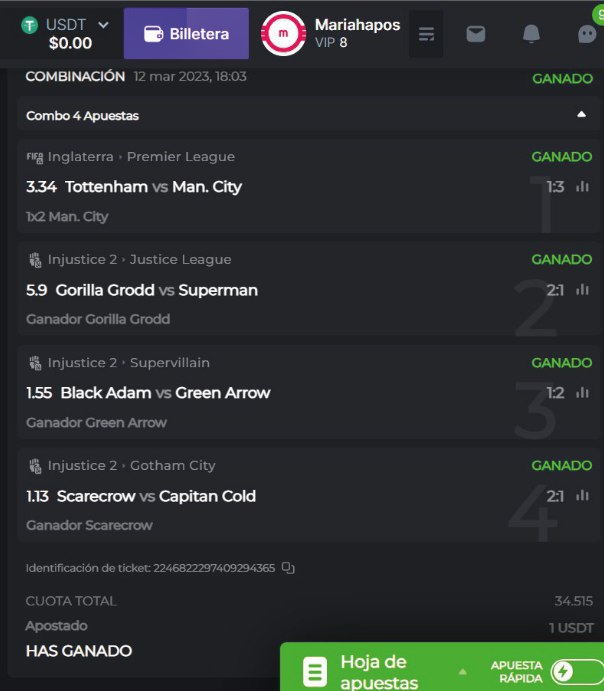Copy the ticket identification number
This screenshot has height=691, width=604.
[x=289, y=568]
